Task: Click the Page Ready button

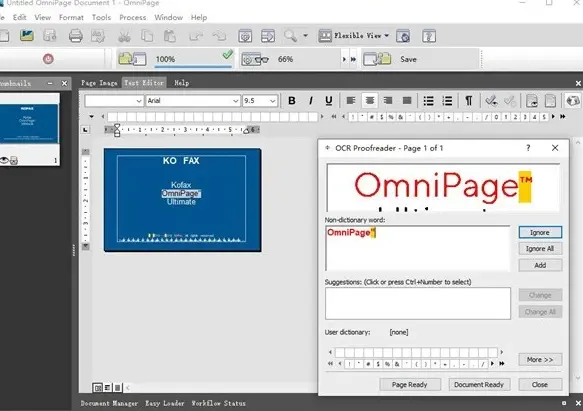Action: [x=410, y=385]
